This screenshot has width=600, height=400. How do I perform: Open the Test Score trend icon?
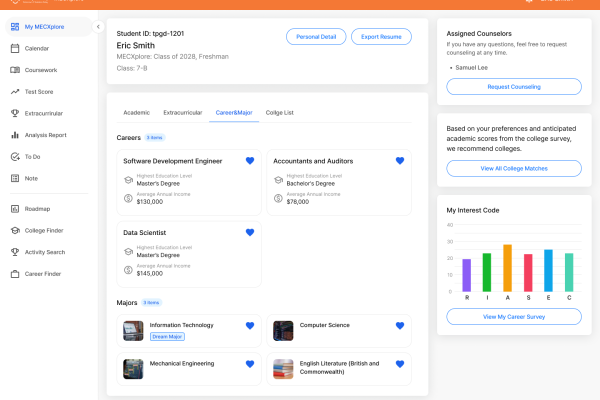pos(15,91)
